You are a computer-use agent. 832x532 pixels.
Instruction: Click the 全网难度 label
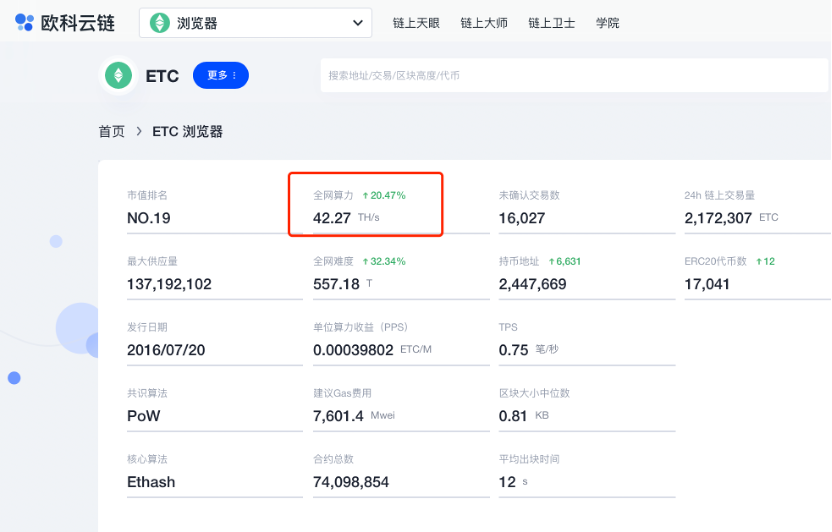[333, 261]
